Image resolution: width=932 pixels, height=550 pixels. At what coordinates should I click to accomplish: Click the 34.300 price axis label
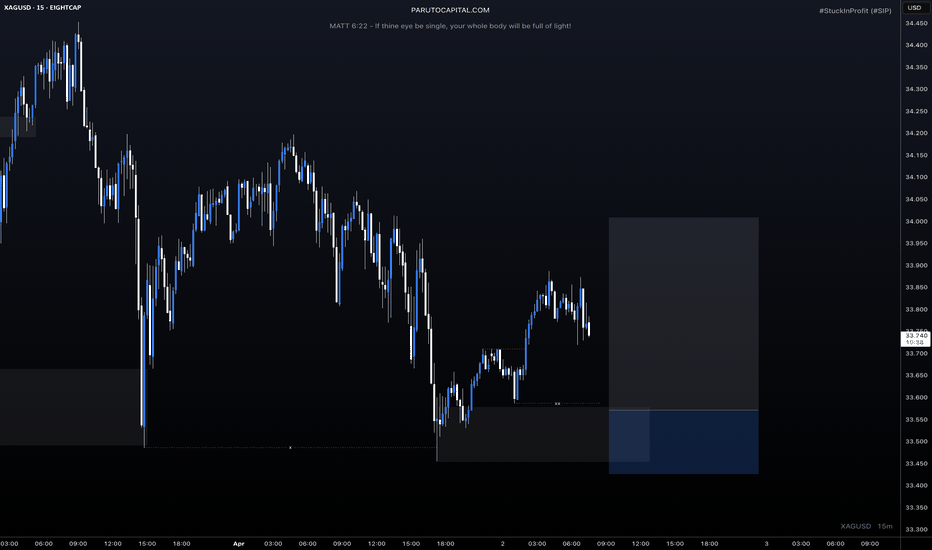click(x=916, y=89)
